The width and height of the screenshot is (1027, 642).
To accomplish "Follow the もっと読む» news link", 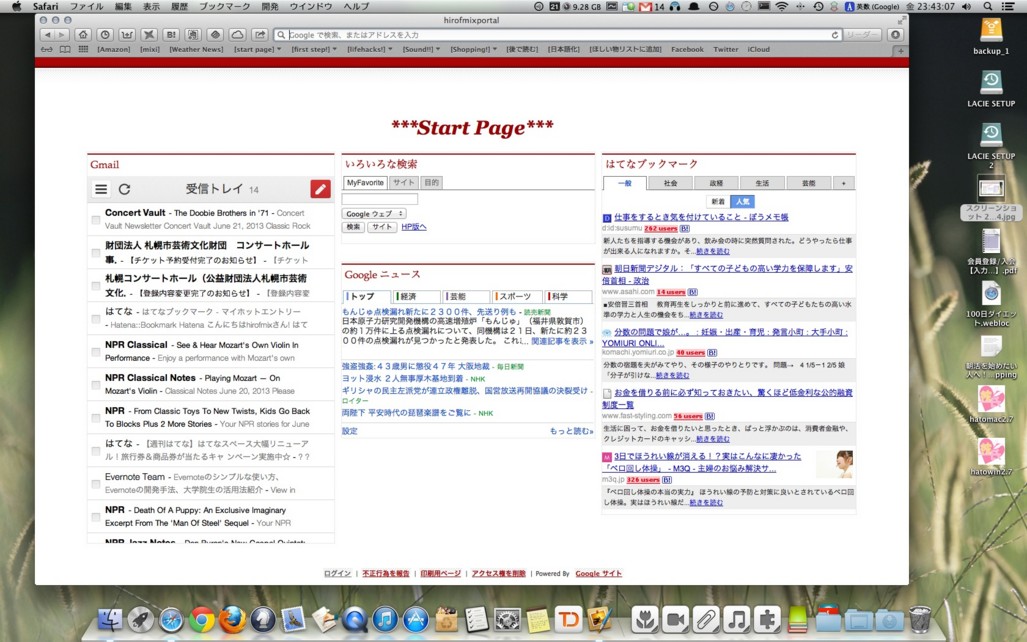I will pos(571,431).
